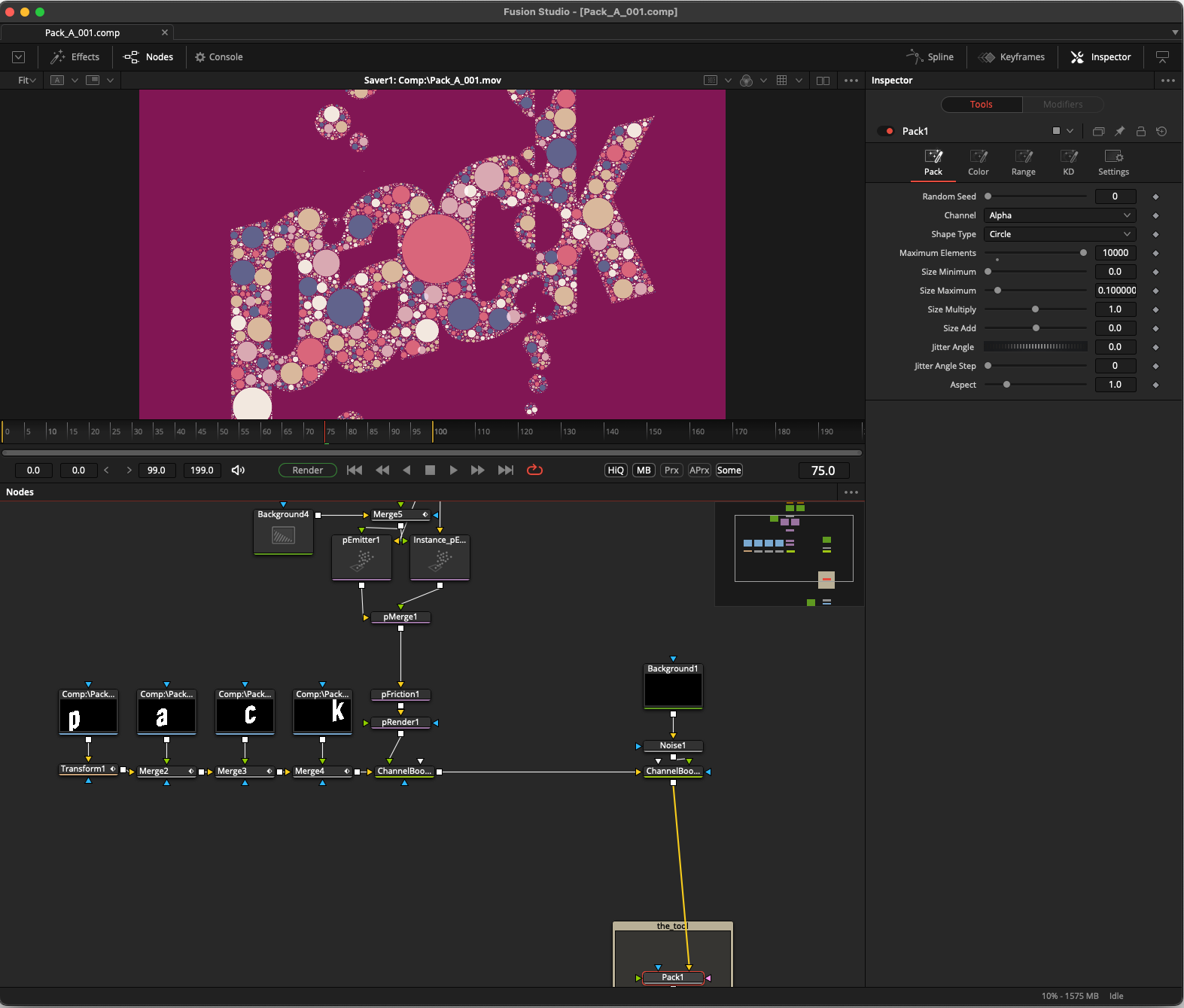Image resolution: width=1184 pixels, height=1008 pixels.
Task: Select the Background4 node tile
Action: pyautogui.click(x=283, y=531)
